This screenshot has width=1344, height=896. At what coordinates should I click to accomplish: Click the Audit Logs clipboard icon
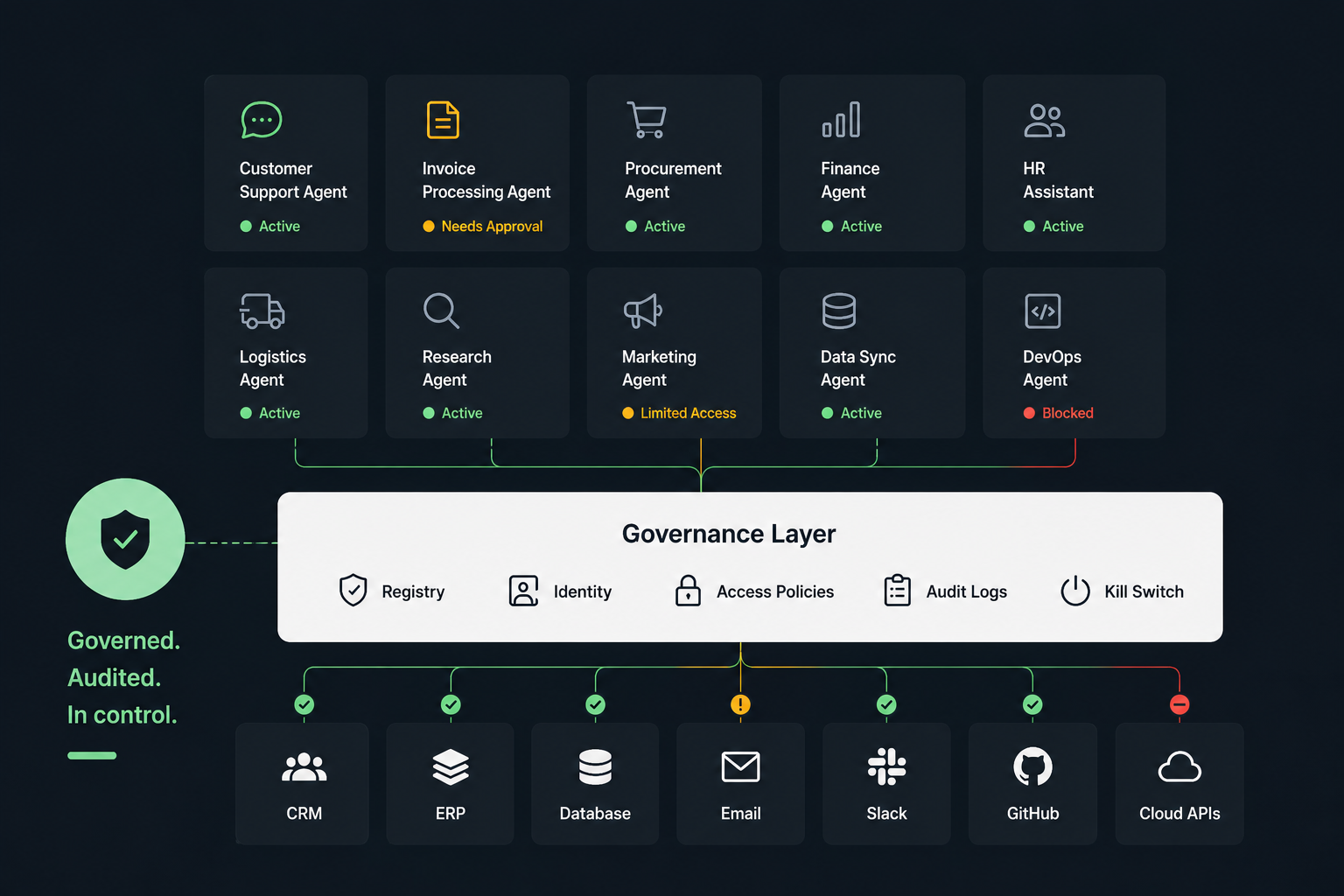click(x=898, y=591)
